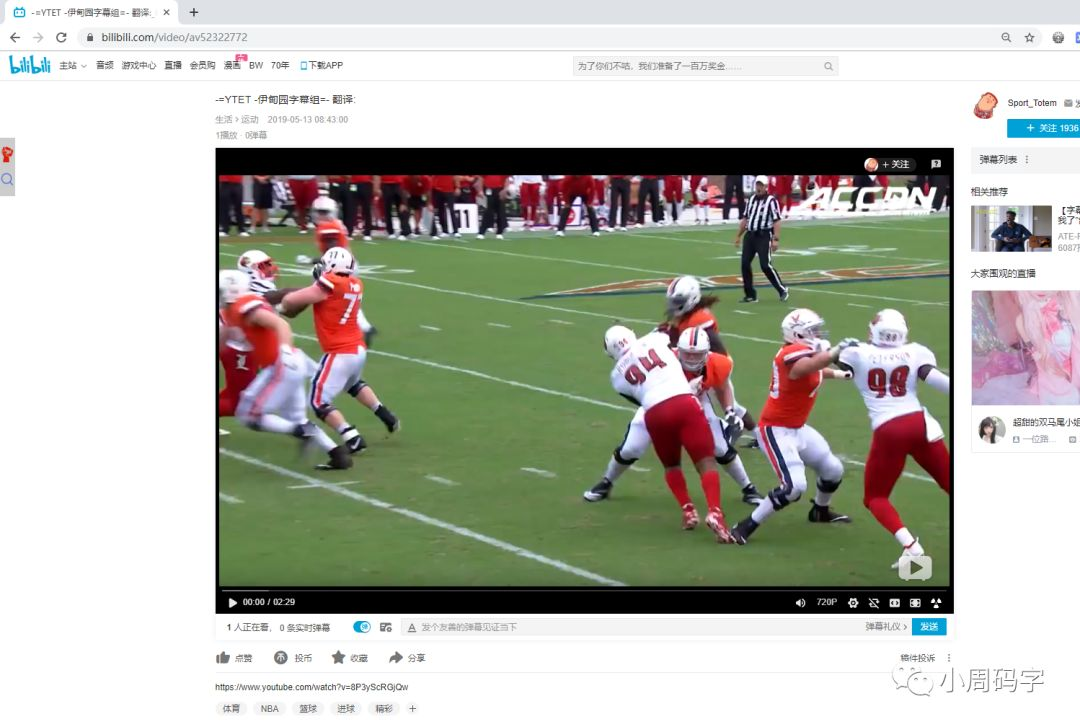1080x727 pixels.
Task: Open the 会员购 nav item
Action: click(202, 65)
